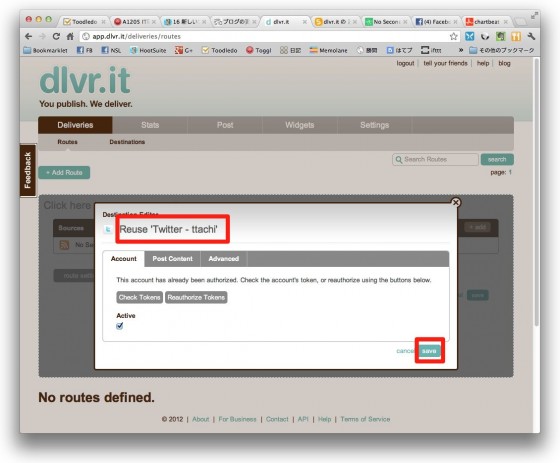
Task: Switch to the Post Content tab
Action: click(172, 259)
